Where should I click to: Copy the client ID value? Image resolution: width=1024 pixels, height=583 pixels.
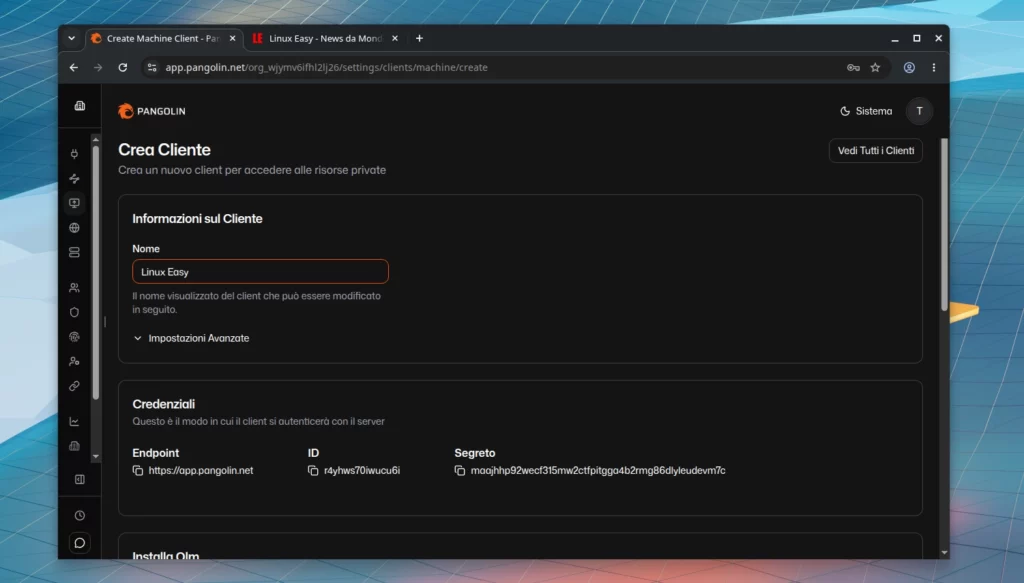pyautogui.click(x=313, y=470)
